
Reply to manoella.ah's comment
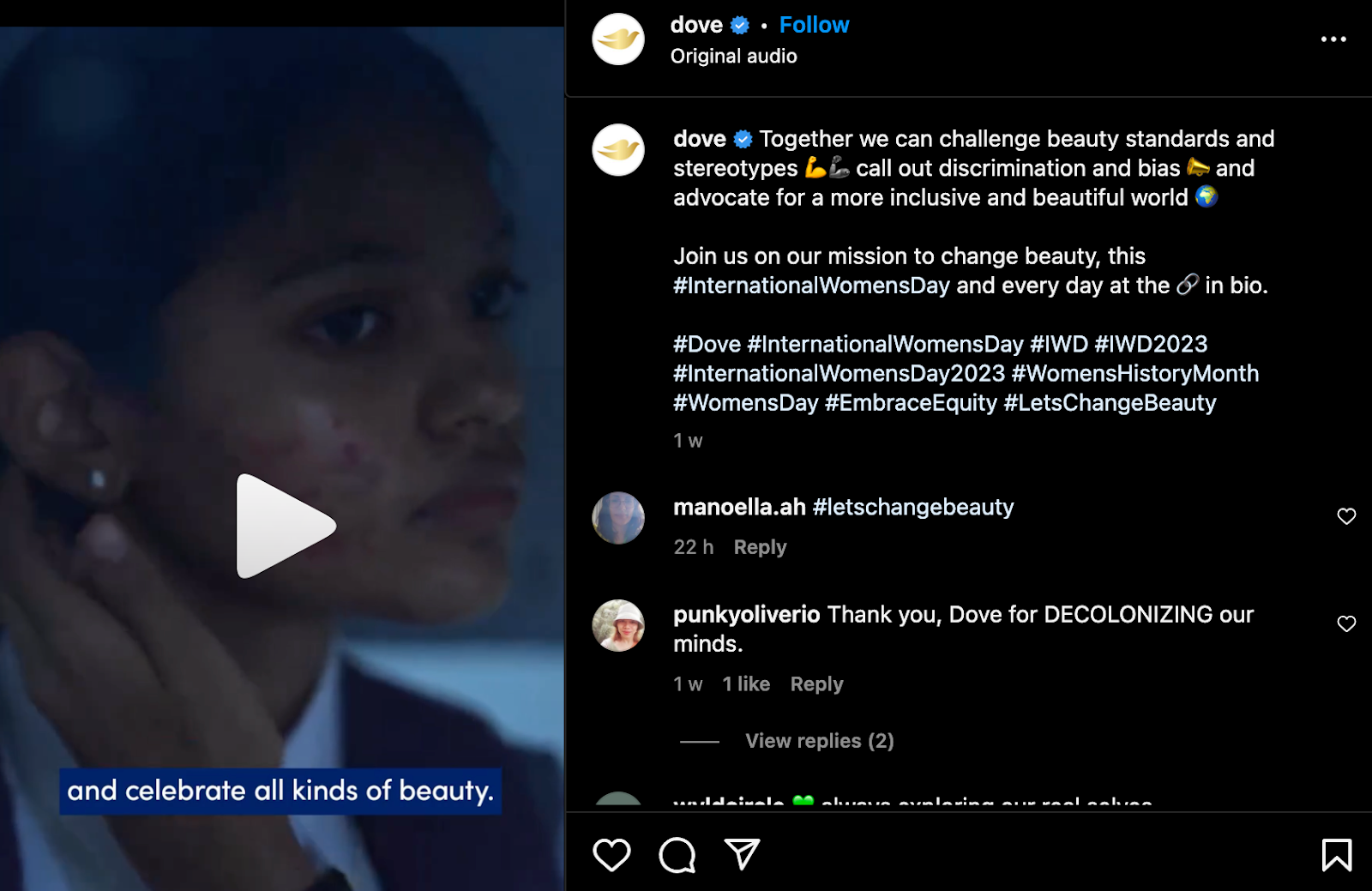pos(760,547)
